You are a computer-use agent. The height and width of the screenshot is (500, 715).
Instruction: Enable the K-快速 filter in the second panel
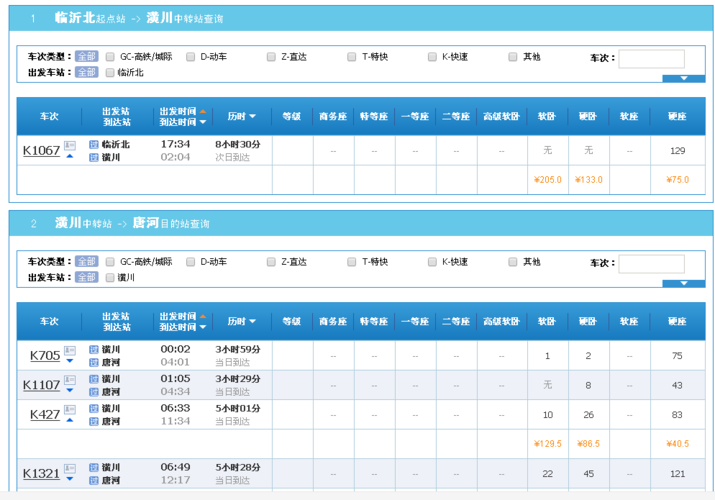click(433, 262)
